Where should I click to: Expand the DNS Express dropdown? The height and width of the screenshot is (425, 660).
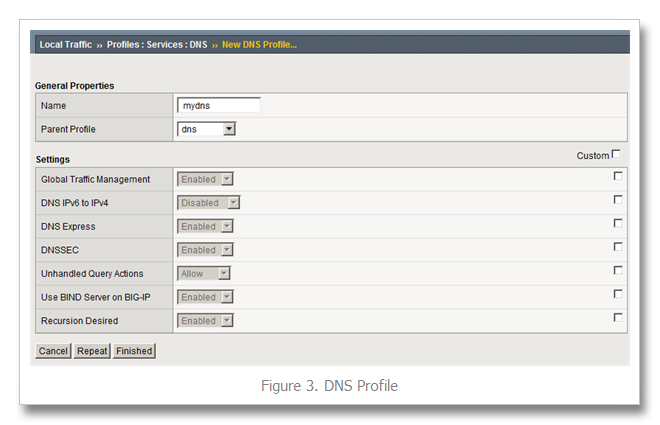(x=205, y=226)
